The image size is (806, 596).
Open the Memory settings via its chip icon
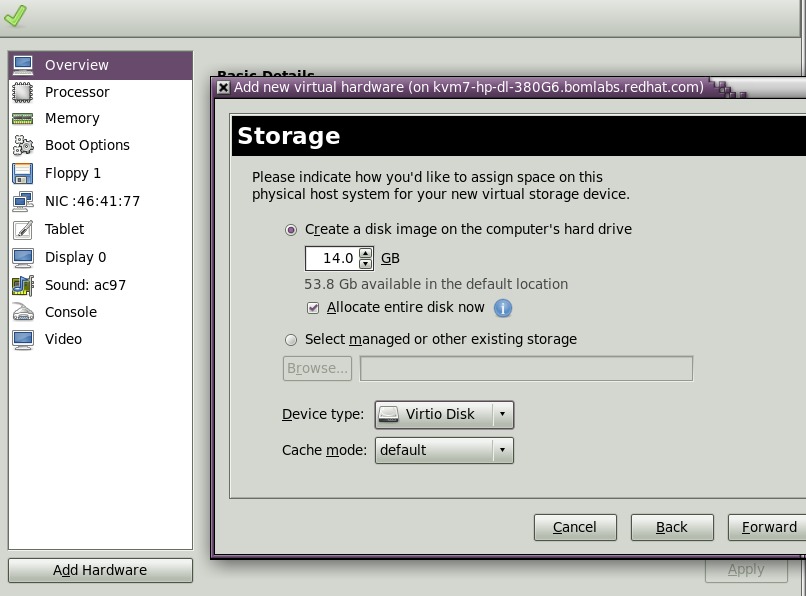point(22,118)
